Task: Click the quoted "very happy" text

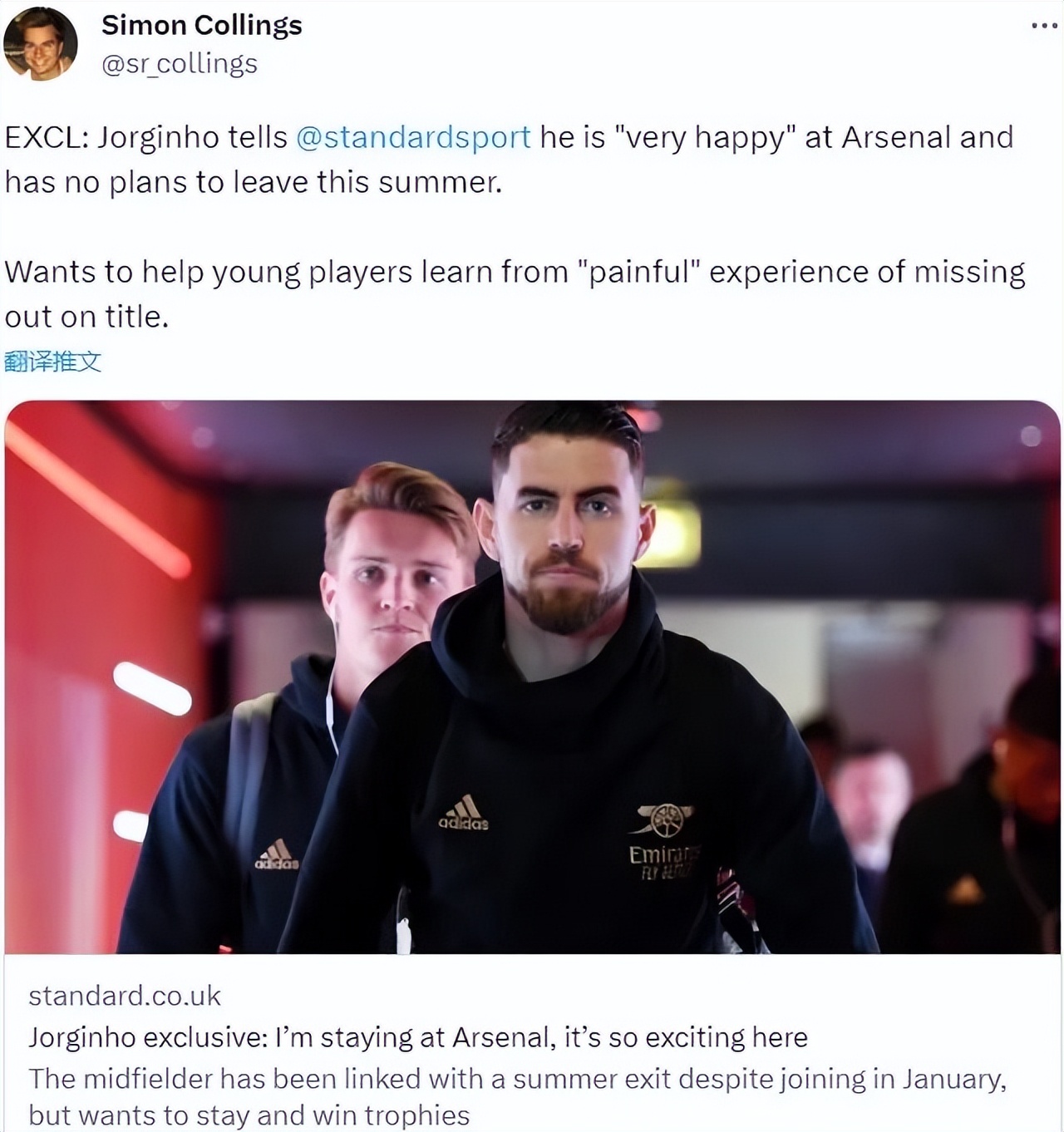Action: [x=705, y=137]
